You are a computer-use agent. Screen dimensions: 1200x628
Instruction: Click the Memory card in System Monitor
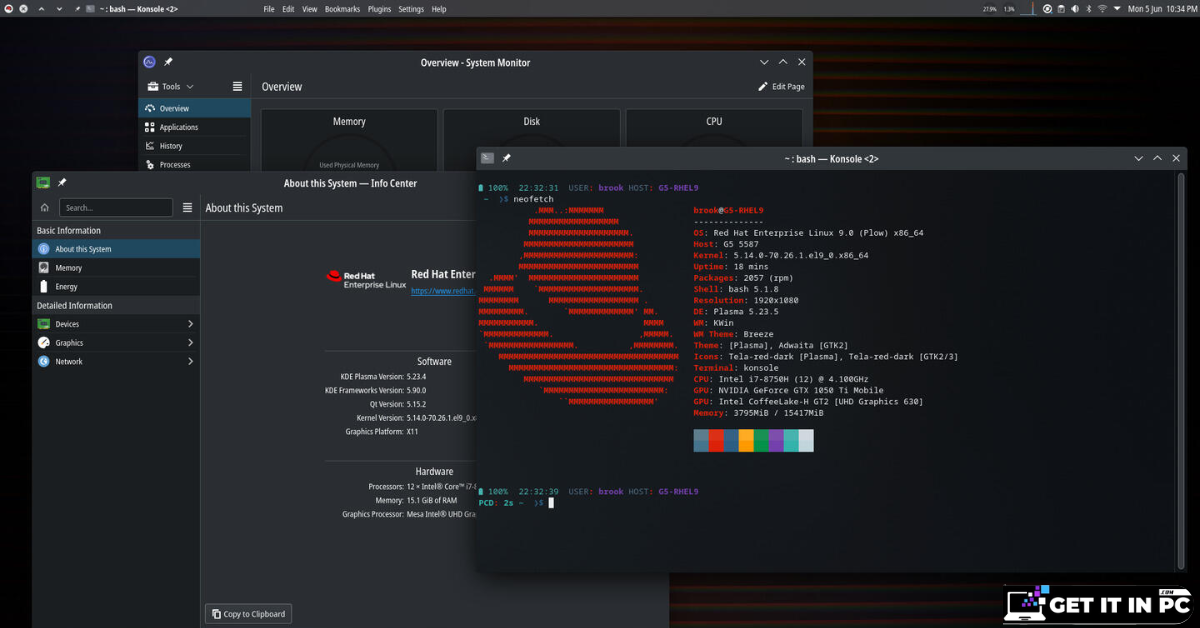tap(349, 140)
